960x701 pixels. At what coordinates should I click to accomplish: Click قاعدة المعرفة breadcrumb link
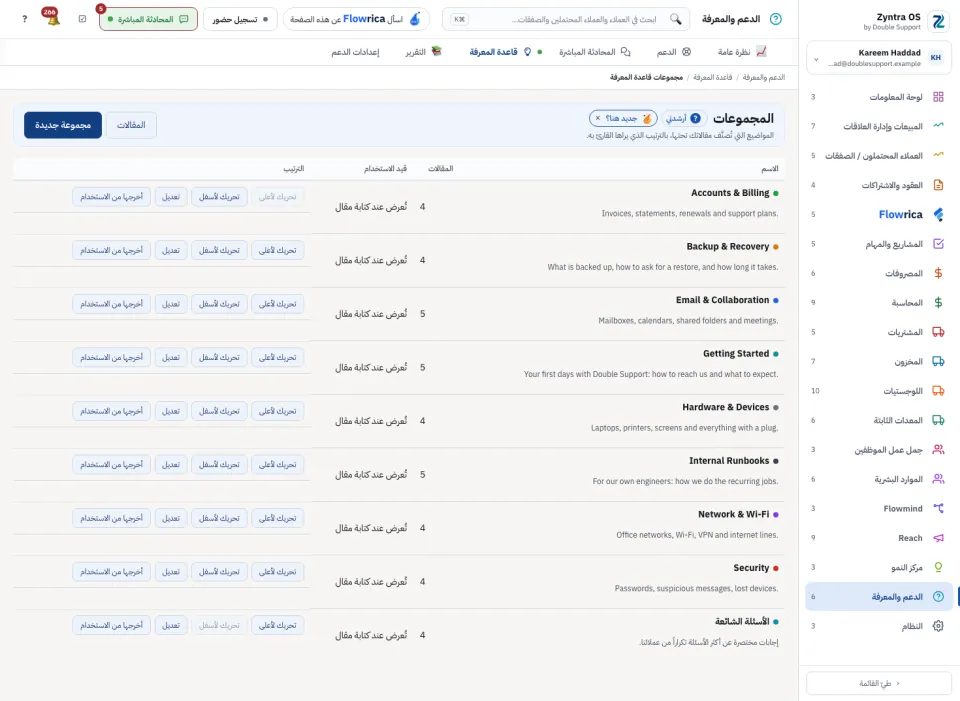click(x=713, y=77)
